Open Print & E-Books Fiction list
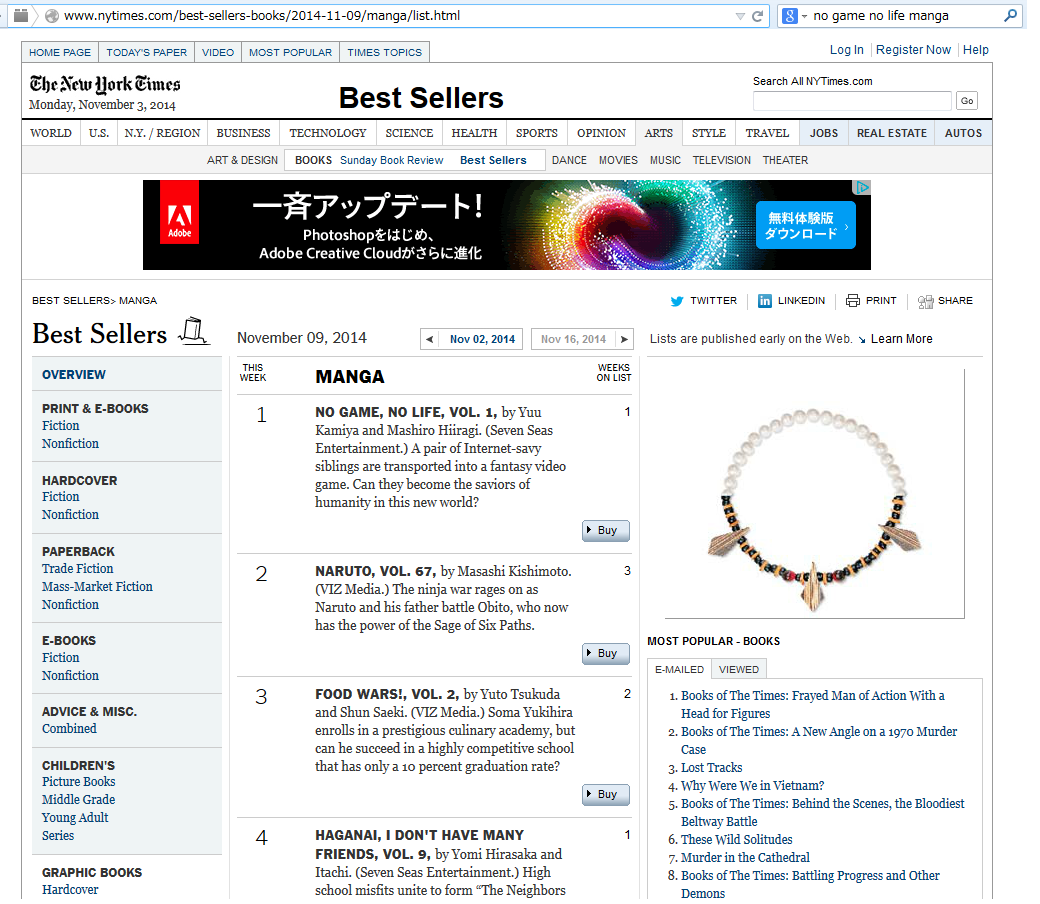Screen dimensions: 1040x904 60,426
